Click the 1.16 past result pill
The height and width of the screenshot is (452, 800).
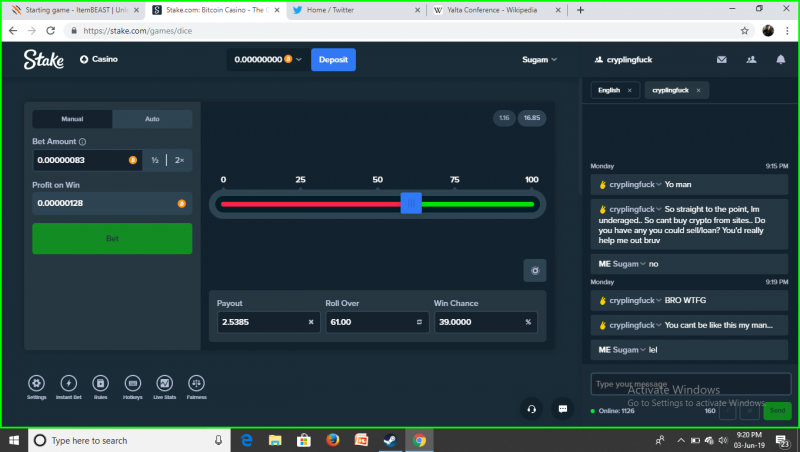click(x=504, y=118)
